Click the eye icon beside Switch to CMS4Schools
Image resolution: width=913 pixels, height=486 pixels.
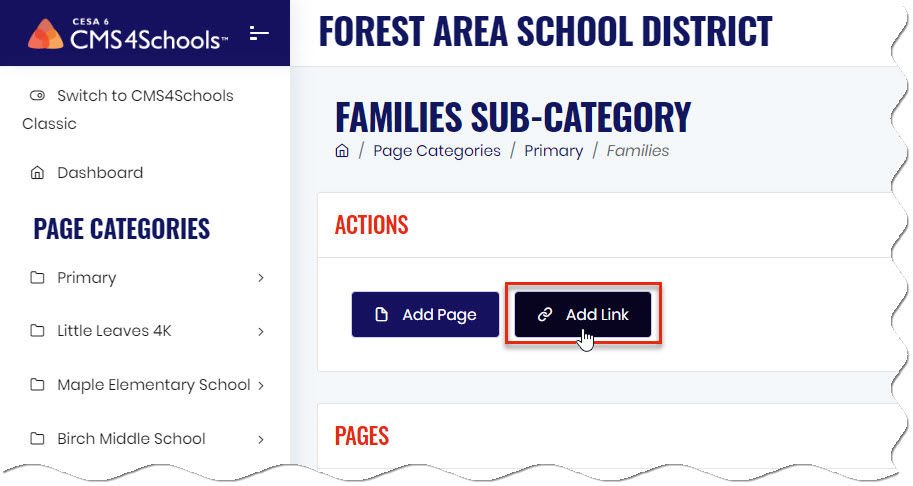point(37,95)
